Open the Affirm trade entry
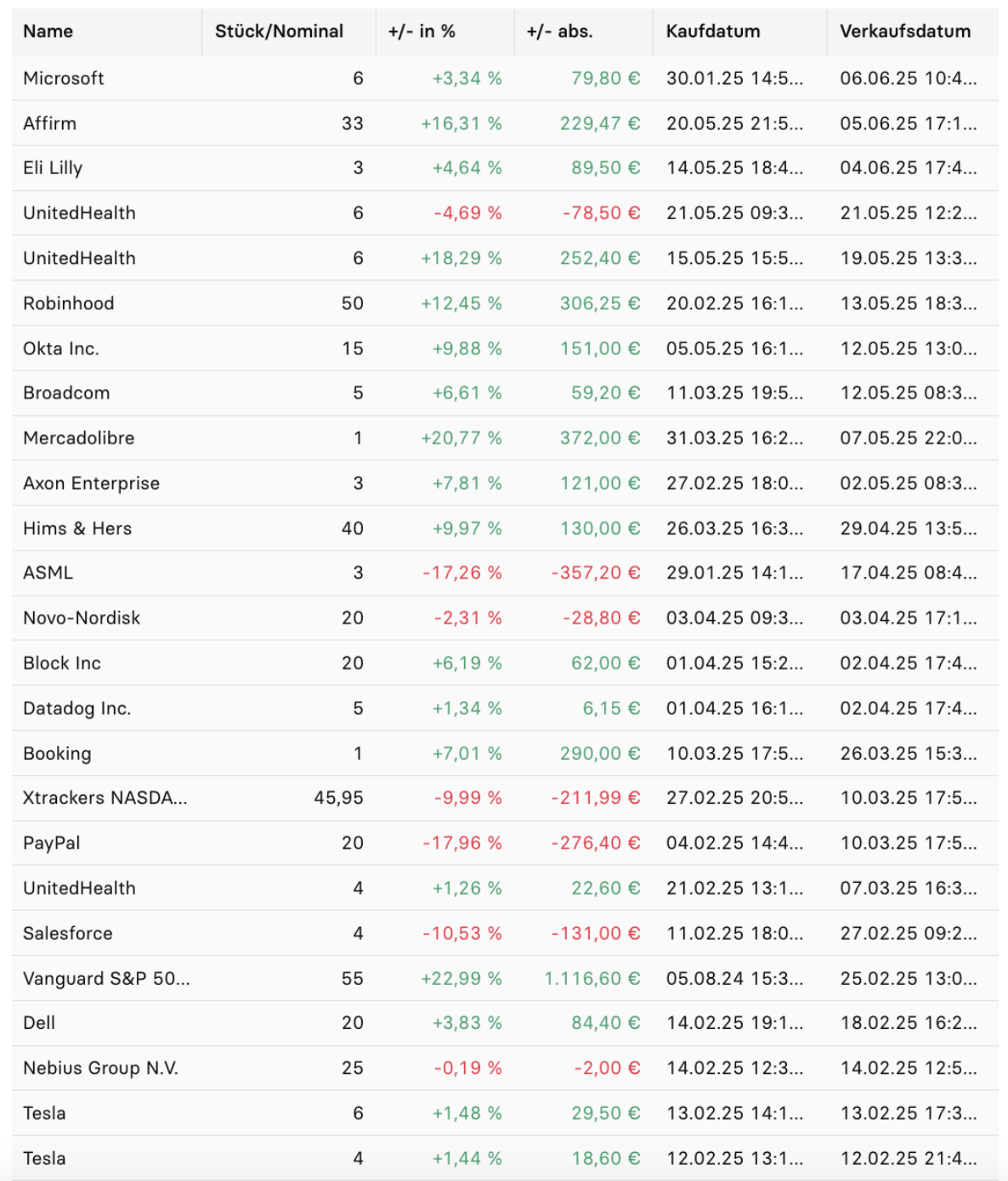 [x=505, y=123]
